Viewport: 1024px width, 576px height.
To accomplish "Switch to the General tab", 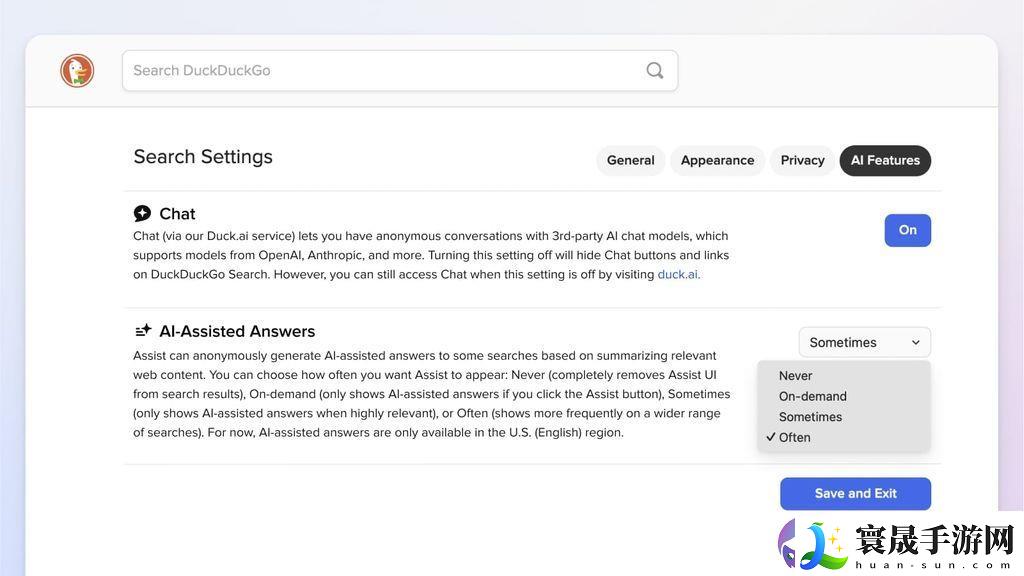I will coord(630,160).
